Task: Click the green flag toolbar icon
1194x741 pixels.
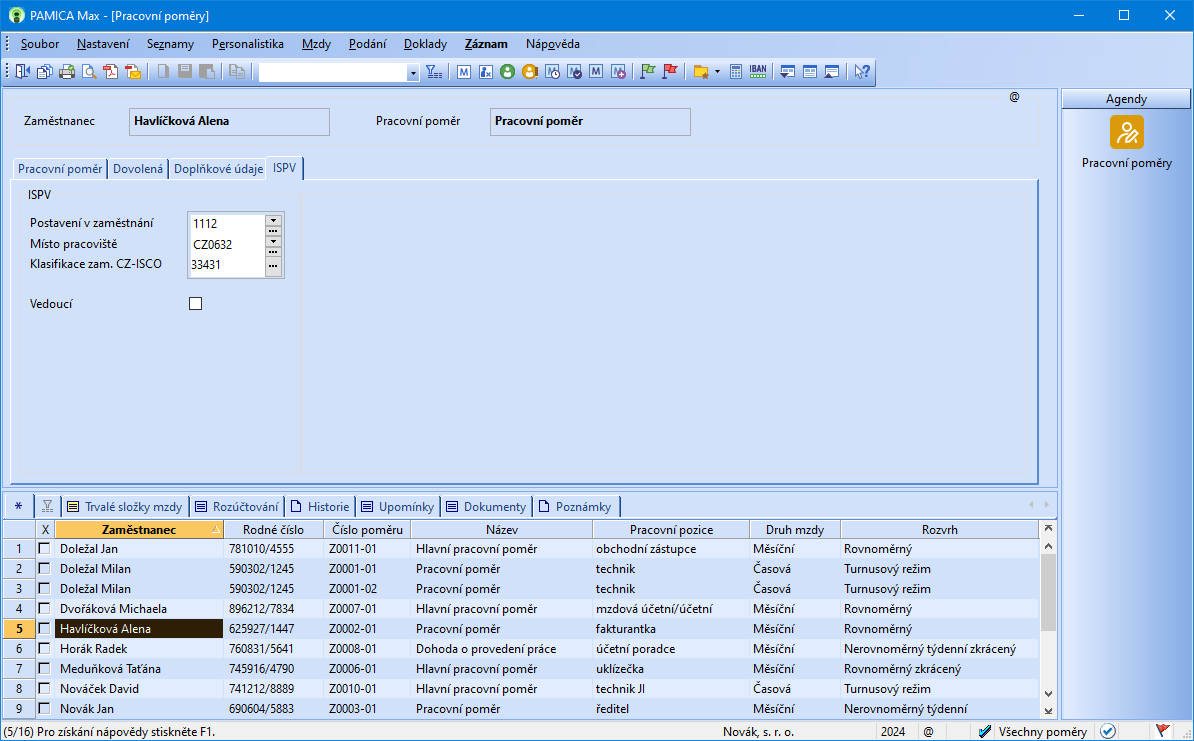Action: pos(647,72)
